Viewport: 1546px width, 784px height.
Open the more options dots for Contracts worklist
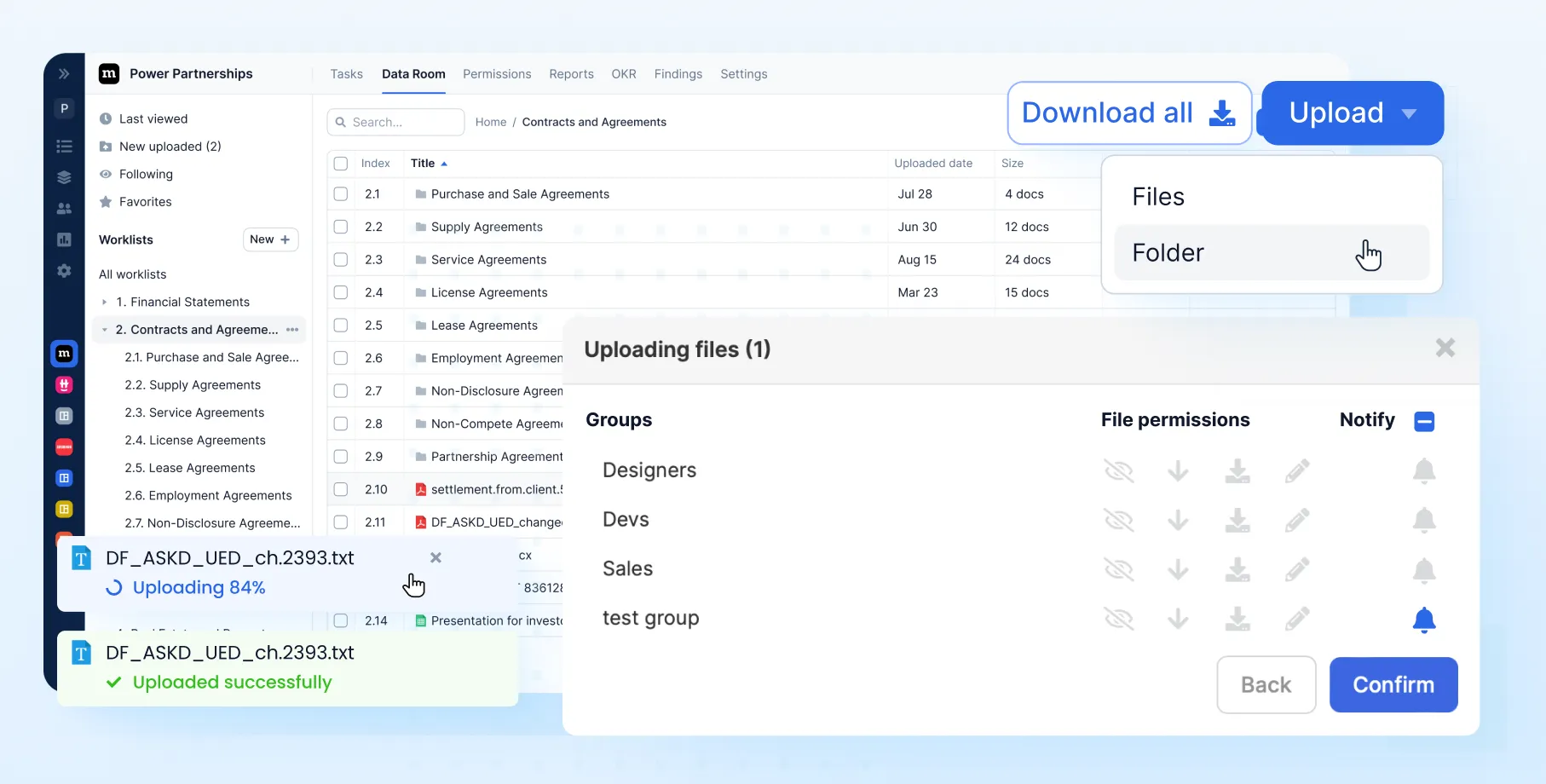(292, 330)
